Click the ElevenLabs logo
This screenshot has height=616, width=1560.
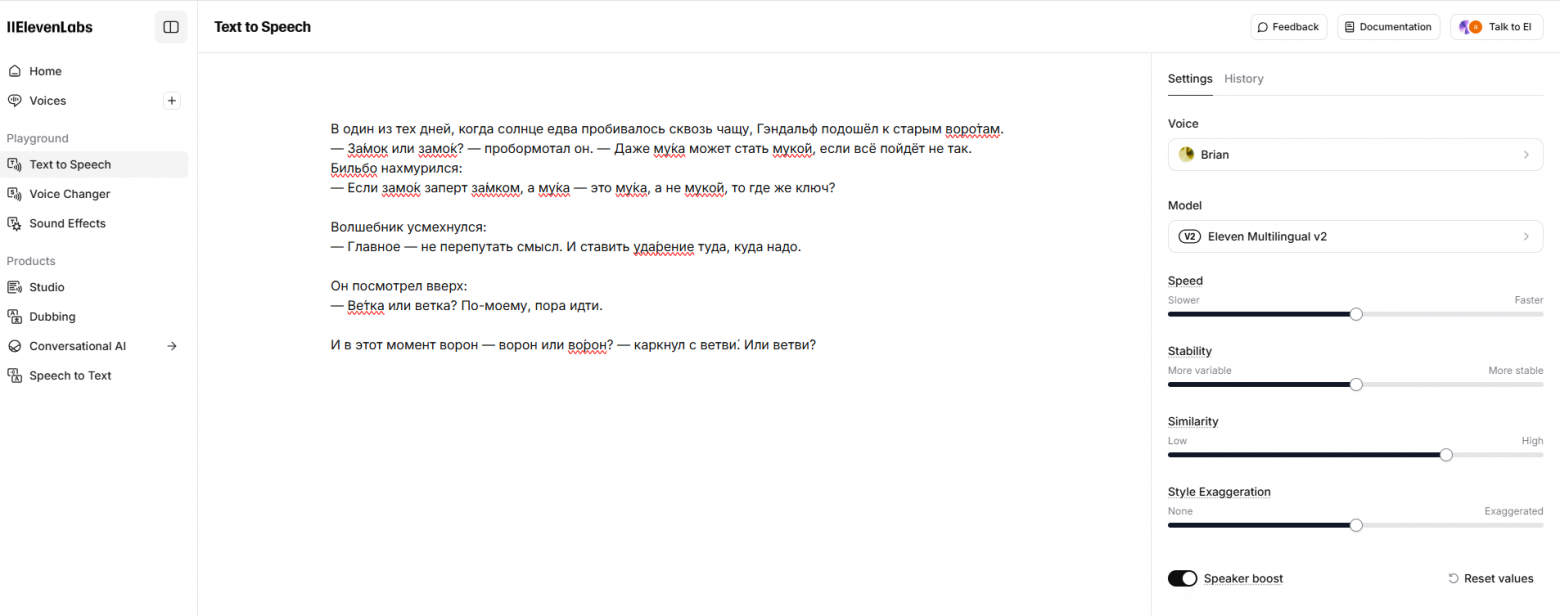(x=50, y=27)
